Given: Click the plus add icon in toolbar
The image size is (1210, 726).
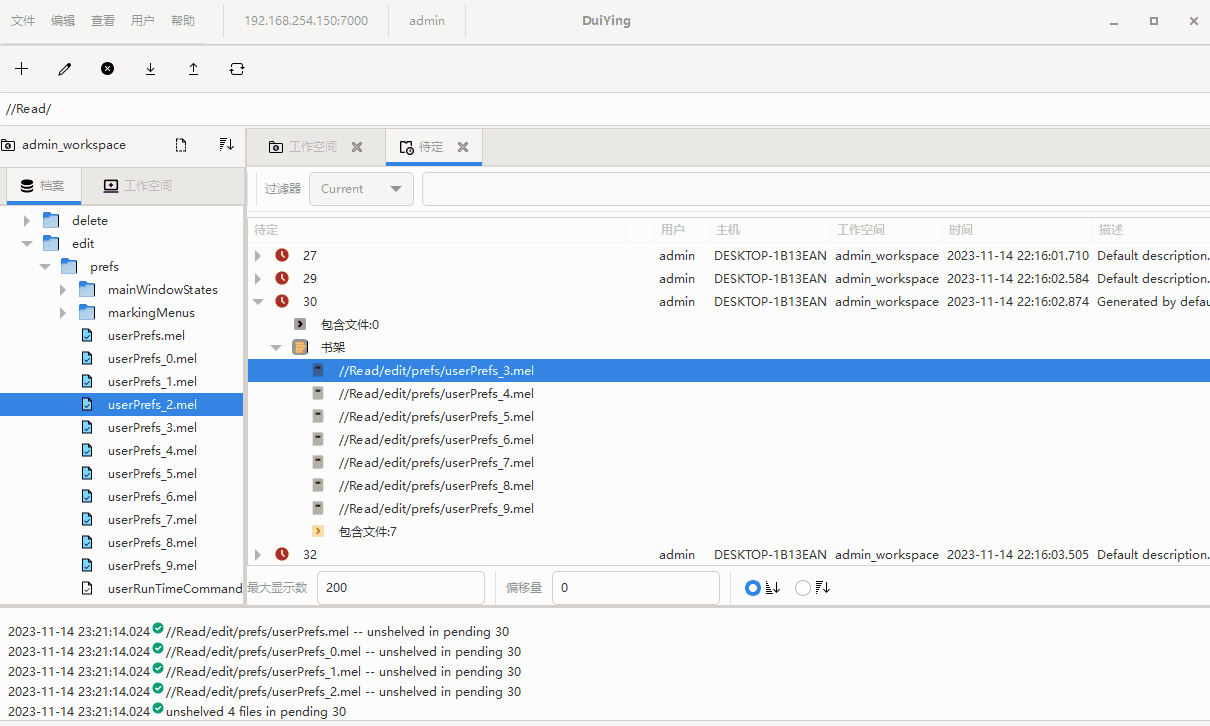Looking at the screenshot, I should pyautogui.click(x=22, y=69).
